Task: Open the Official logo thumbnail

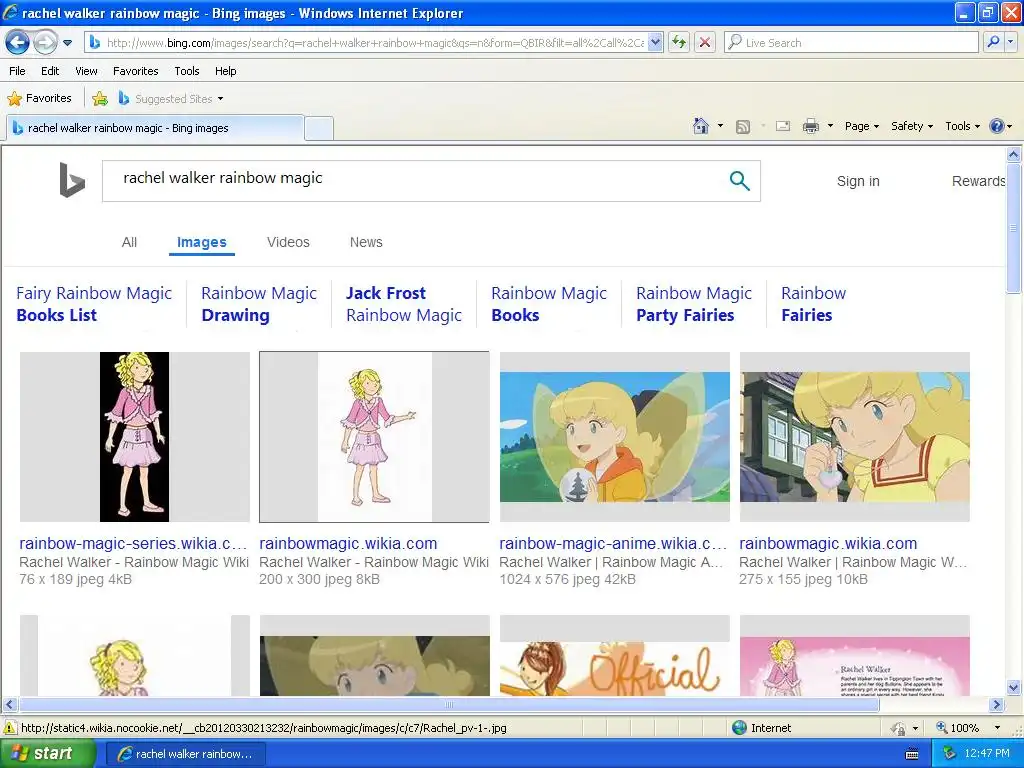Action: [615, 655]
